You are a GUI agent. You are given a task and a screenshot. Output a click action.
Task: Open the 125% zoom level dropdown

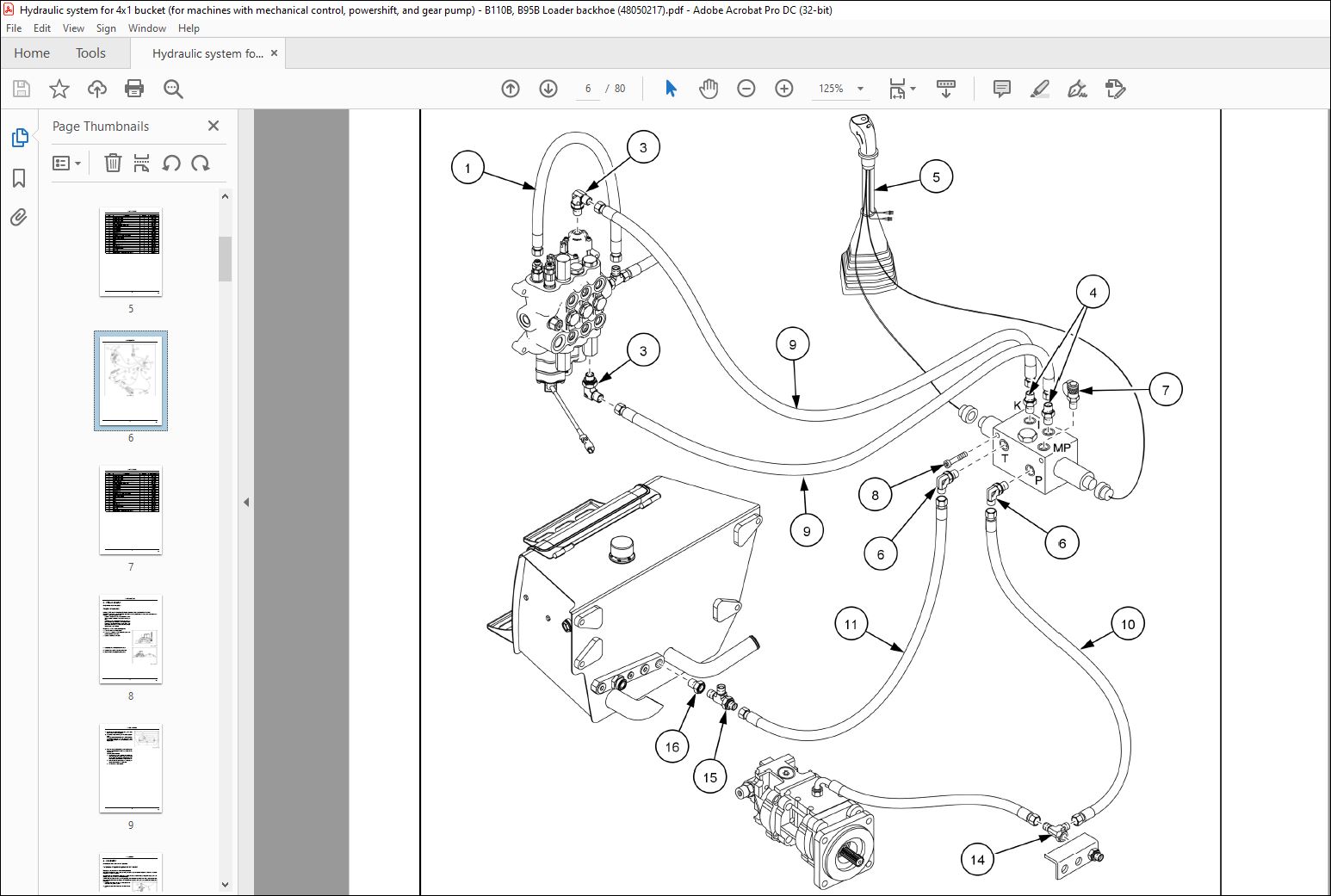coord(841,89)
